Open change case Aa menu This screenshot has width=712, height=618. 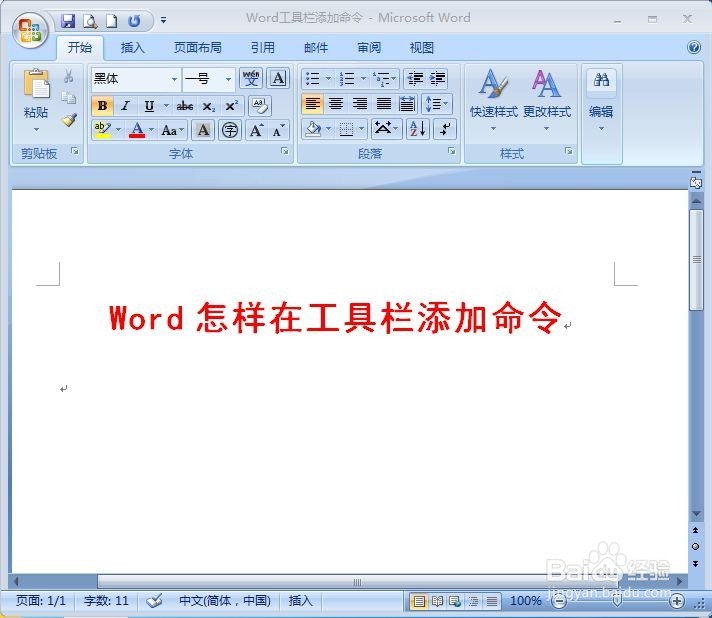click(x=172, y=130)
